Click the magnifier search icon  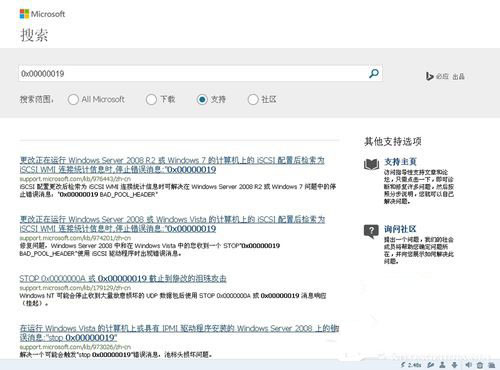tap(374, 73)
